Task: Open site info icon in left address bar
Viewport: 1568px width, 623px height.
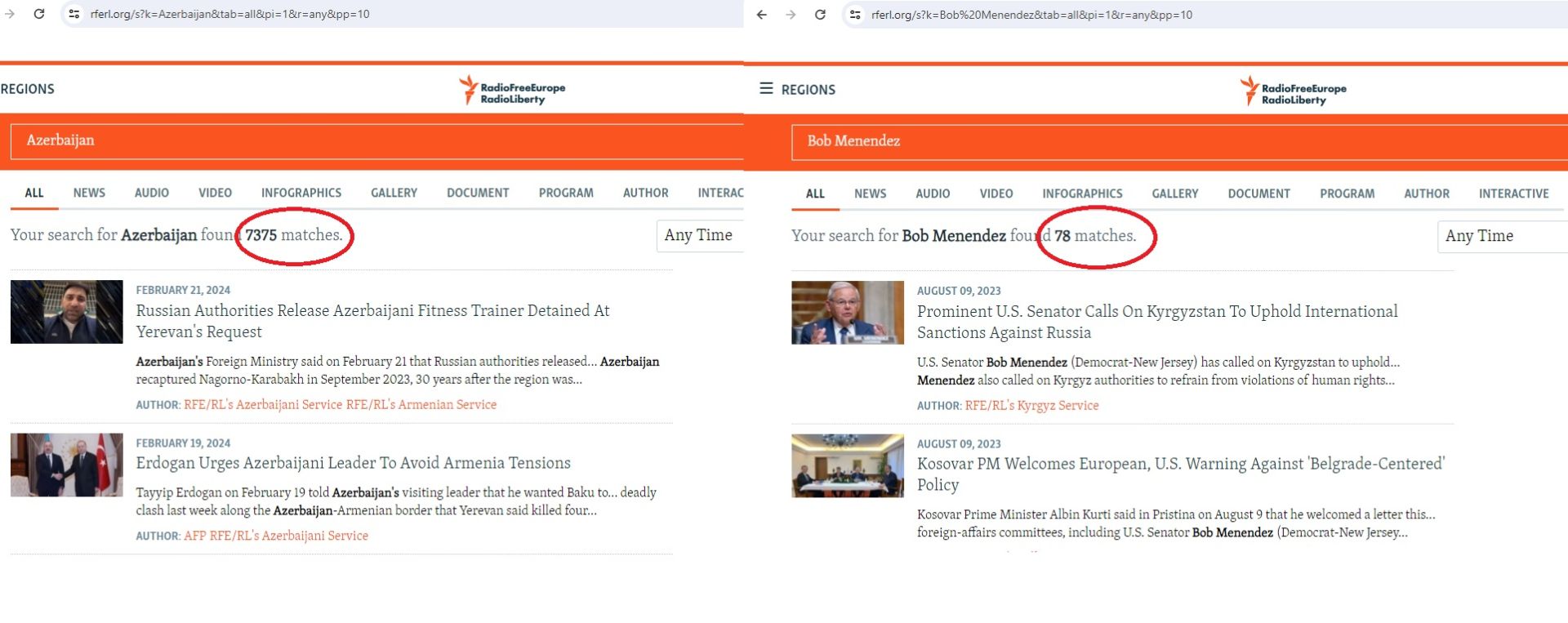Action: (74, 14)
